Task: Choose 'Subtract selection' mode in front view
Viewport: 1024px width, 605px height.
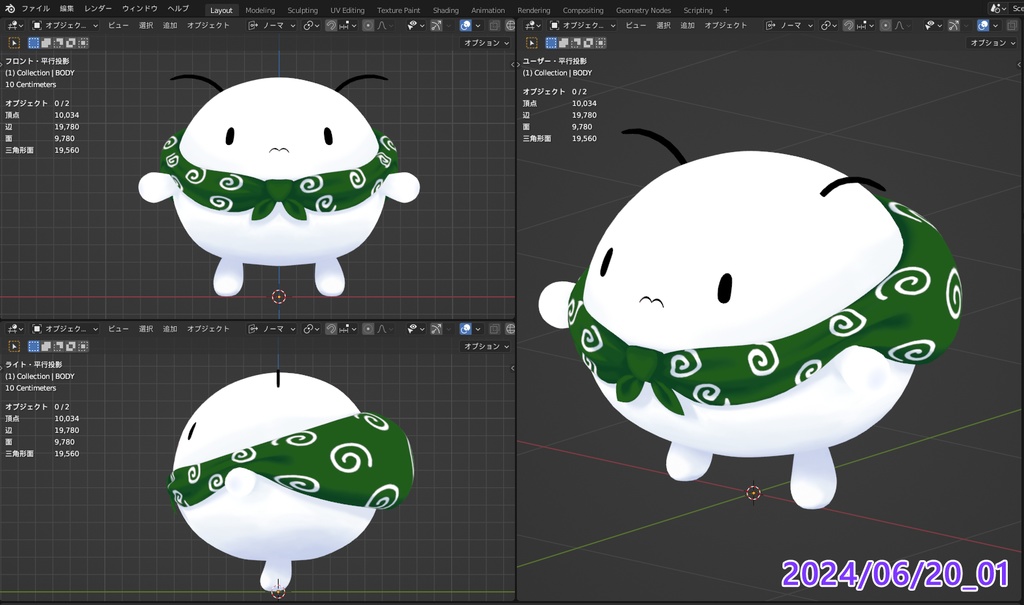Action: [x=58, y=43]
